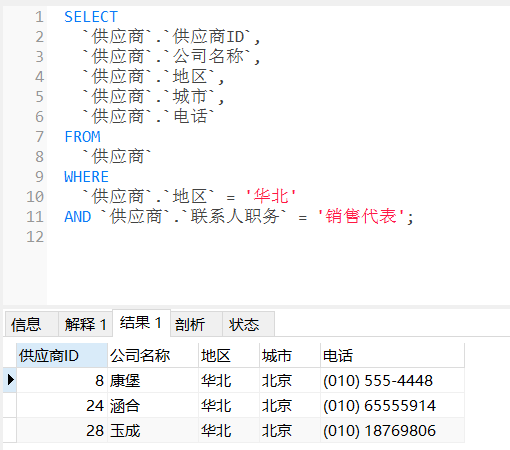
Task: Select the cell with supplier ID 8
Action: (62, 380)
